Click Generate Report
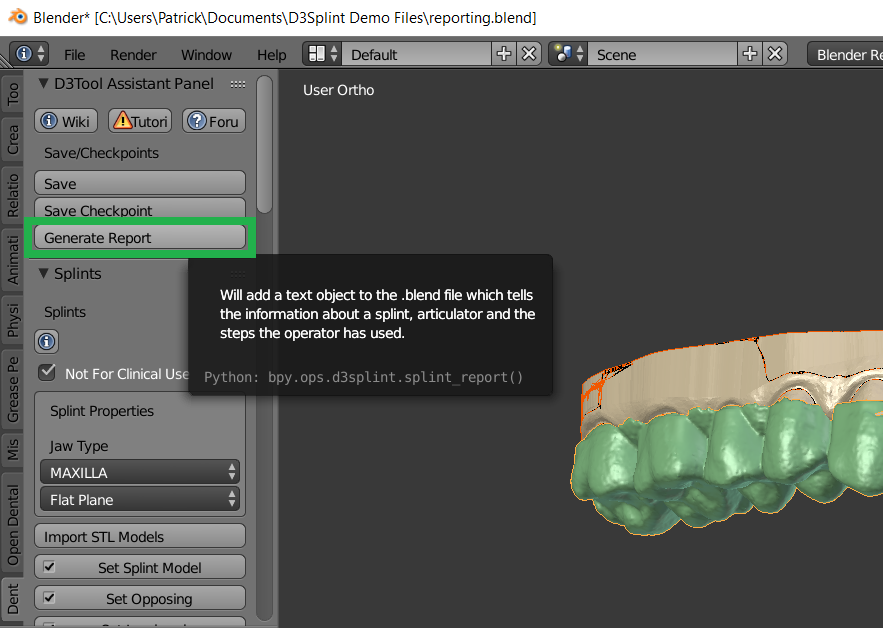Viewport: 883px width, 628px height. 140,238
